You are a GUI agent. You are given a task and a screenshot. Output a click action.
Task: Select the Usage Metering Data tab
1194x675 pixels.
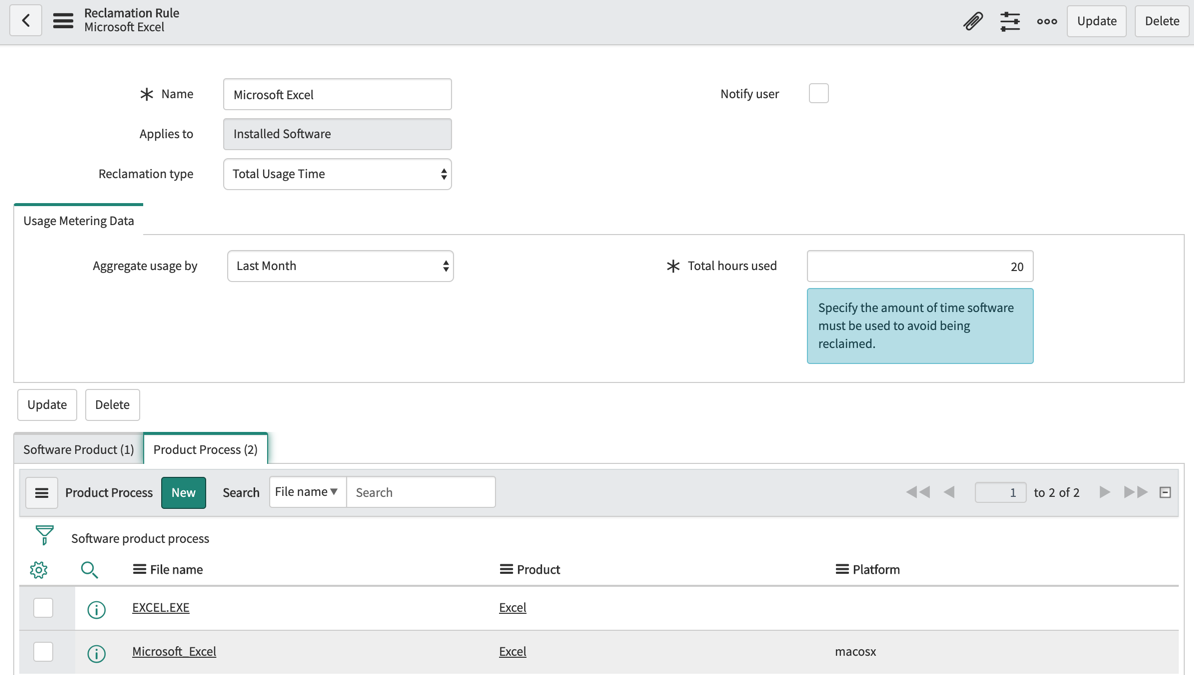(x=78, y=221)
